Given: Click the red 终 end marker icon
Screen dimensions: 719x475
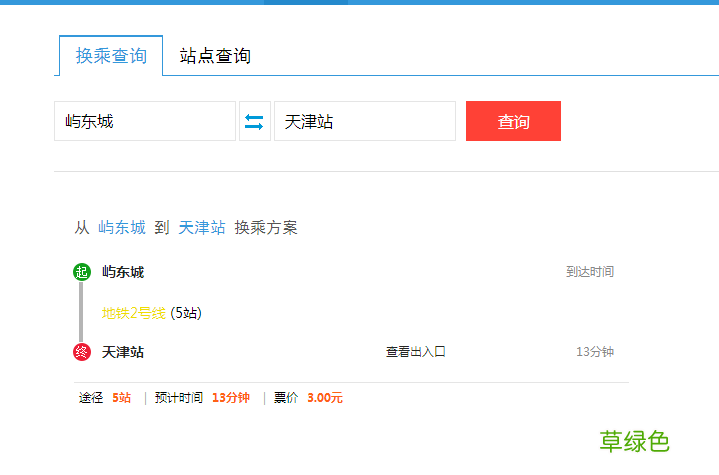Looking at the screenshot, I should click(x=81, y=352).
